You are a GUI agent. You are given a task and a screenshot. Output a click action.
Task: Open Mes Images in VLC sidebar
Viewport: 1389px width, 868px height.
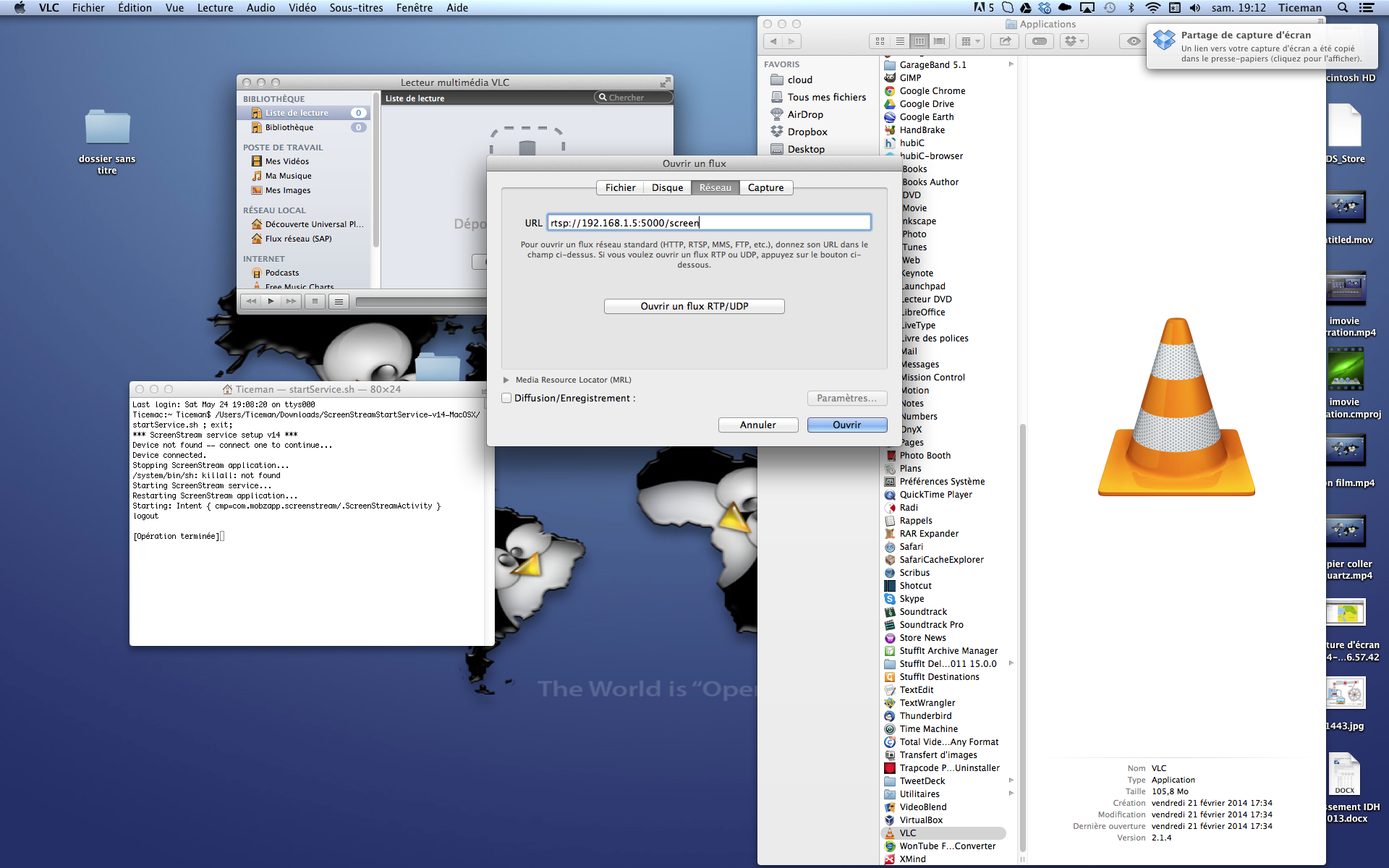[287, 190]
